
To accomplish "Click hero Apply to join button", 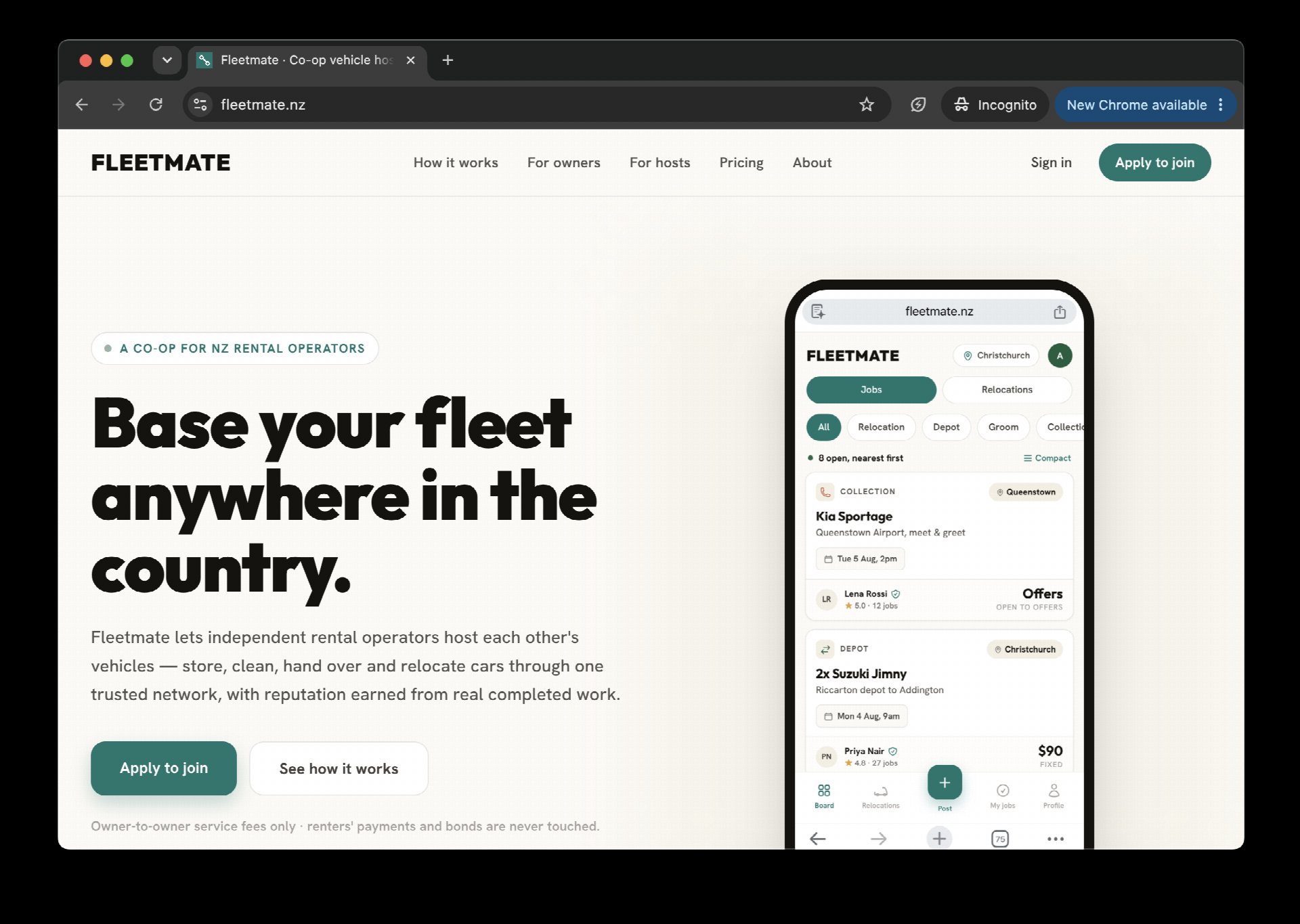I will point(164,768).
